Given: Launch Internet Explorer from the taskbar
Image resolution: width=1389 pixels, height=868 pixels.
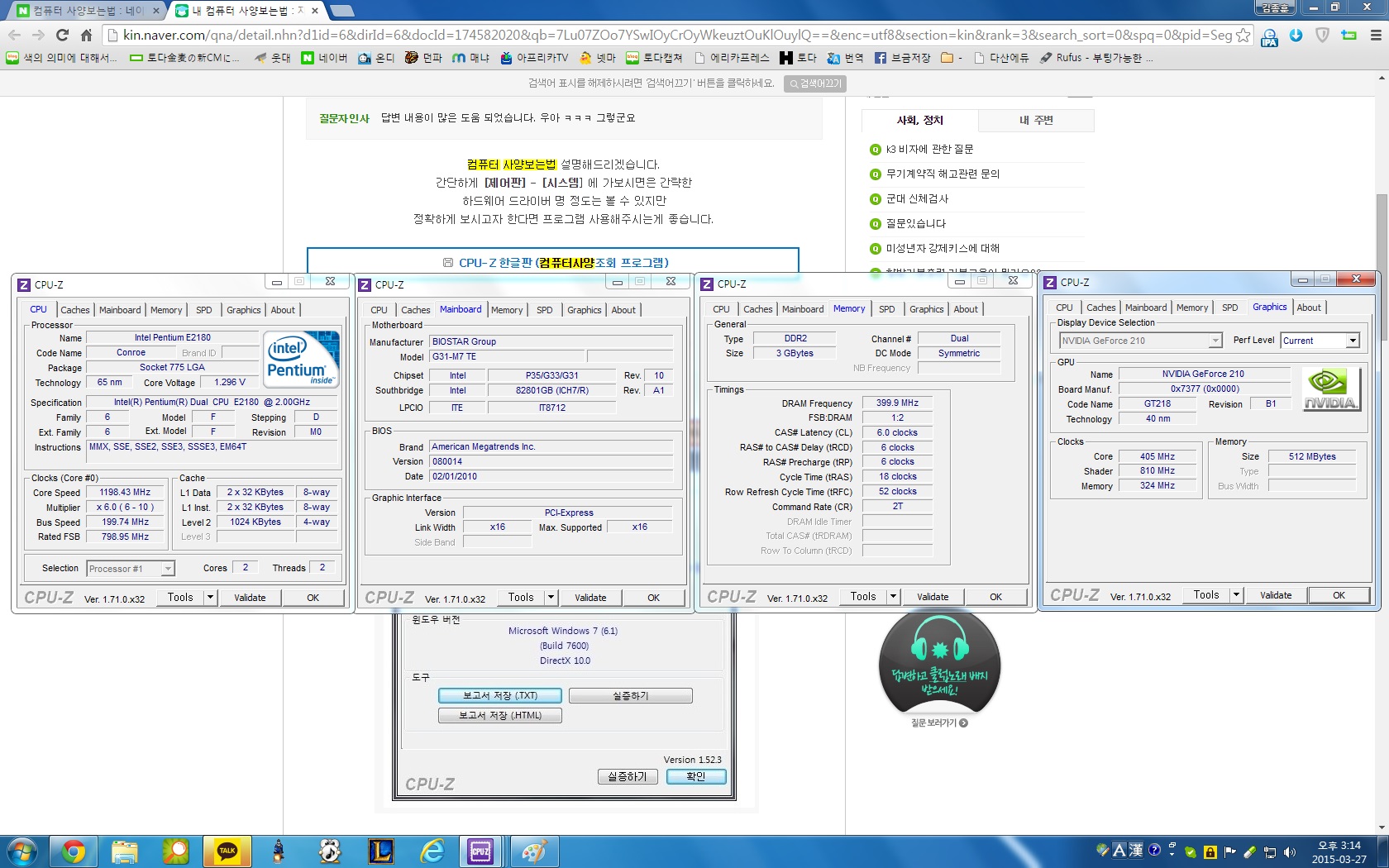Looking at the screenshot, I should pos(432,851).
